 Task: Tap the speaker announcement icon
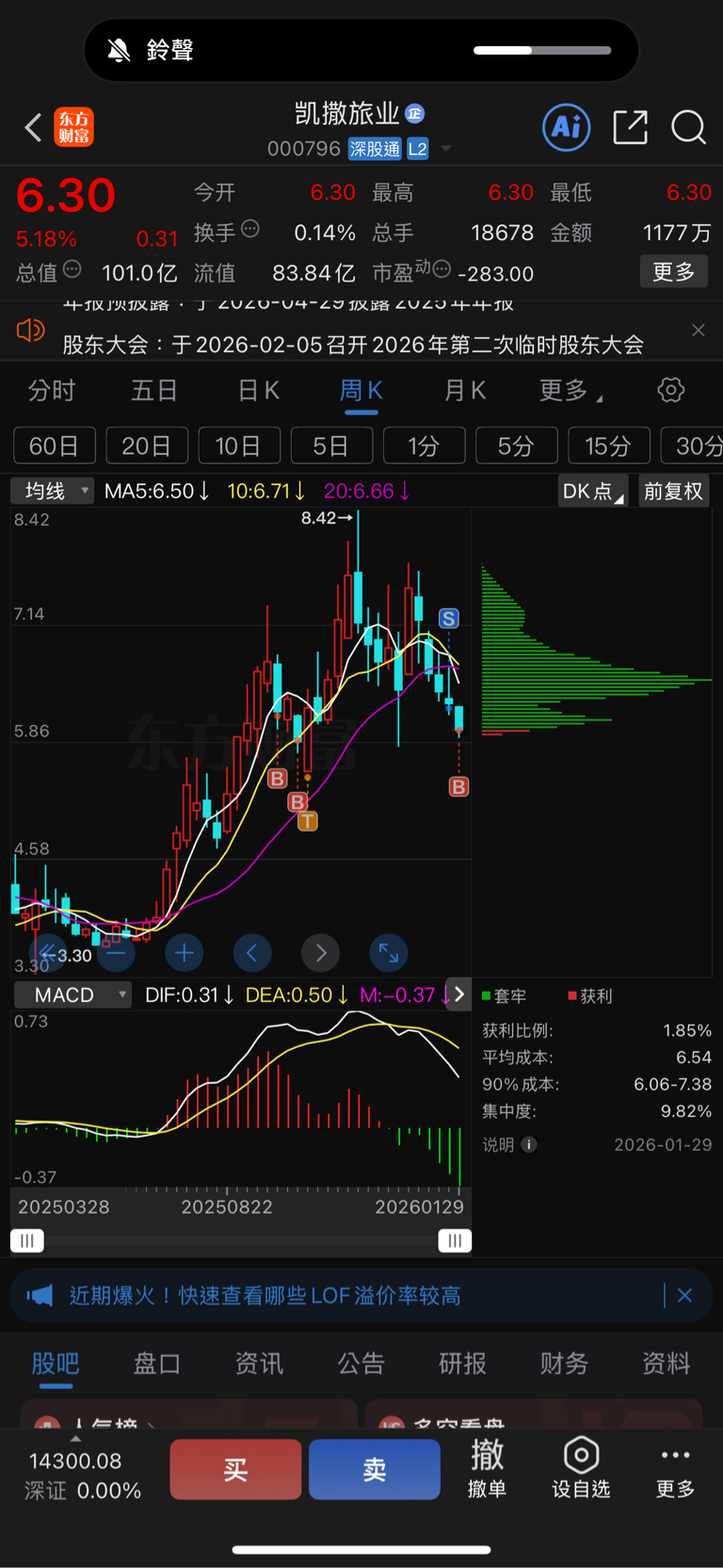(31, 330)
